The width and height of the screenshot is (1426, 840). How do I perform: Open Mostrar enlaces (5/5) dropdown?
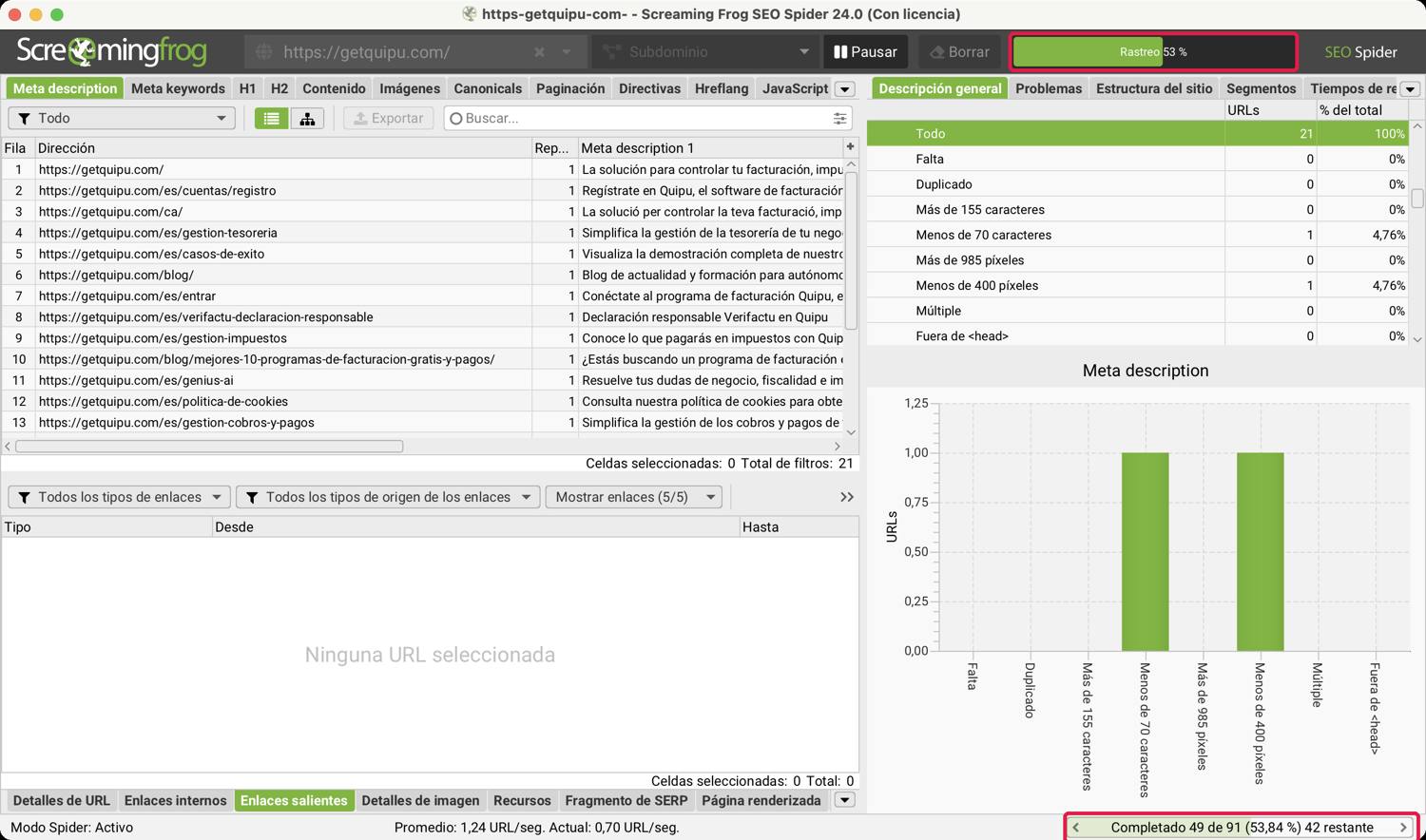point(633,497)
